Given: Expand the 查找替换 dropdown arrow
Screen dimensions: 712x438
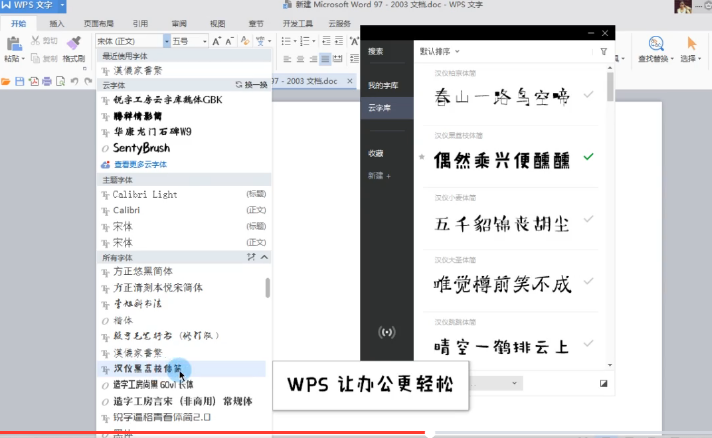Looking at the screenshot, I should pyautogui.click(x=672, y=59).
